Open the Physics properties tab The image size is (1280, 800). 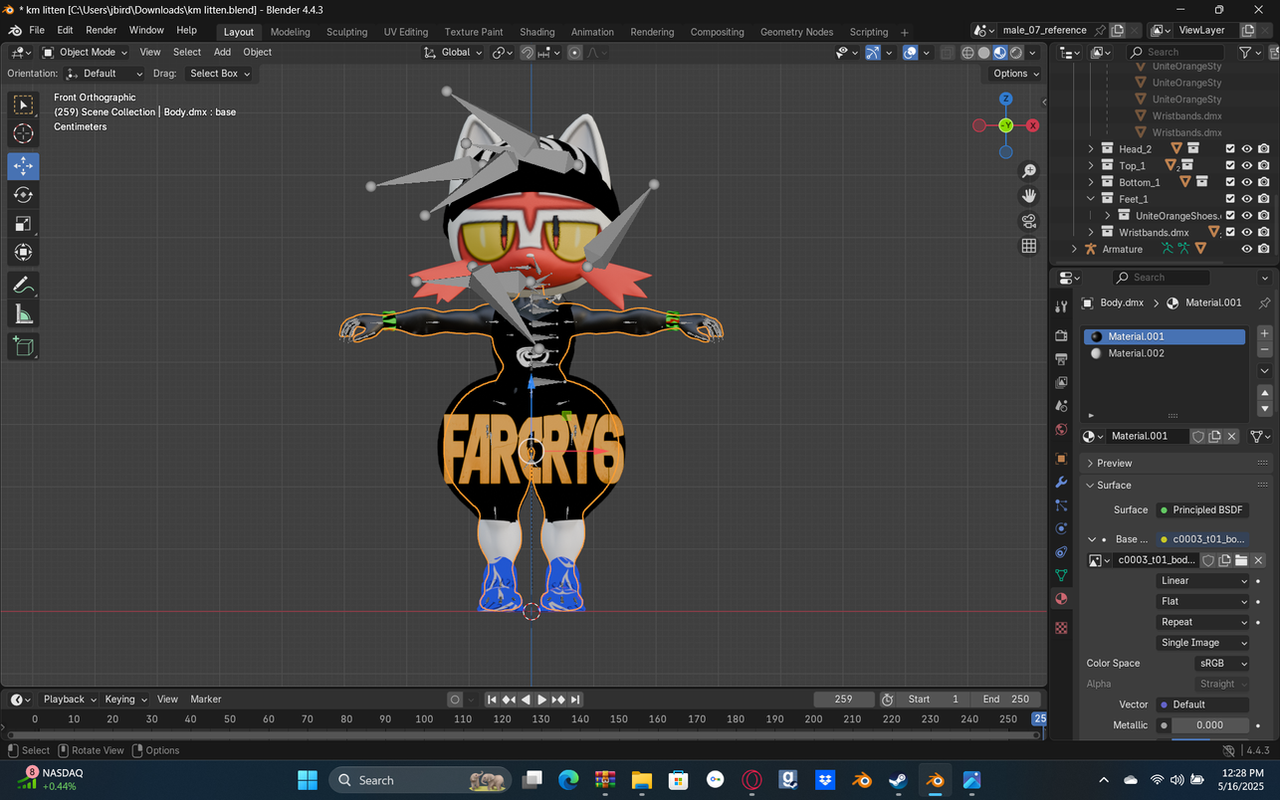tap(1061, 528)
